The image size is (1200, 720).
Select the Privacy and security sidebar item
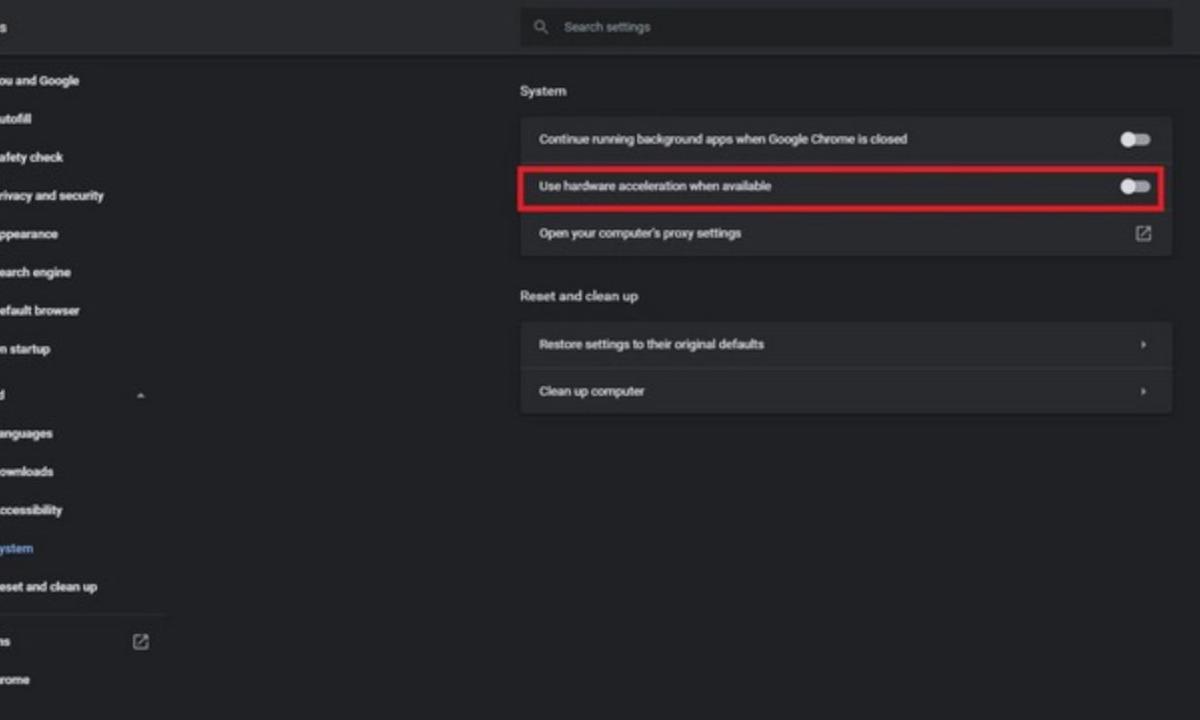click(x=51, y=196)
